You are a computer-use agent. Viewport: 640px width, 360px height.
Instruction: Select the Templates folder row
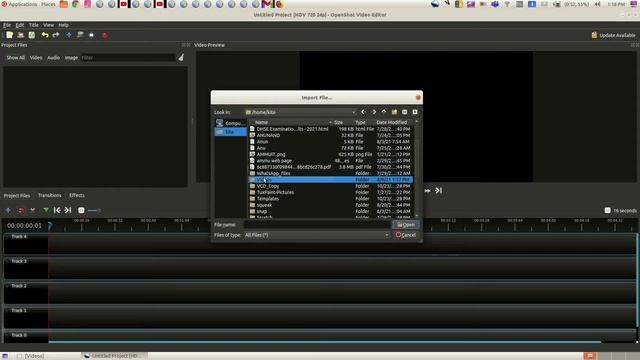click(x=331, y=199)
